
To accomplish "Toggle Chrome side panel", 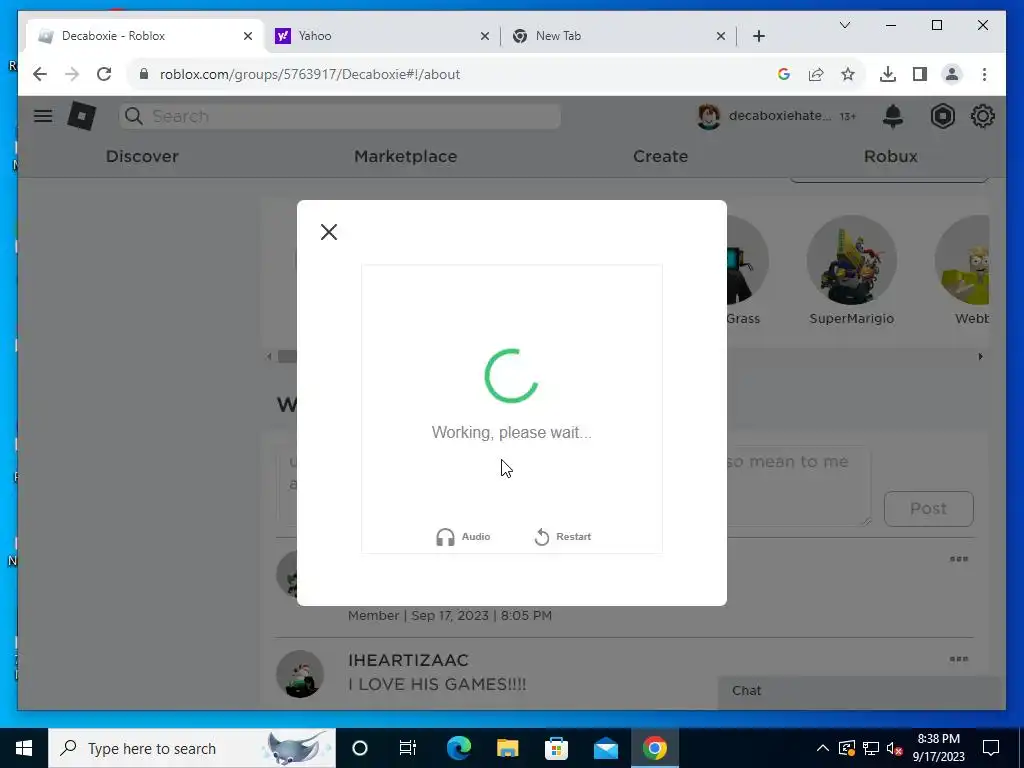I will coord(920,74).
